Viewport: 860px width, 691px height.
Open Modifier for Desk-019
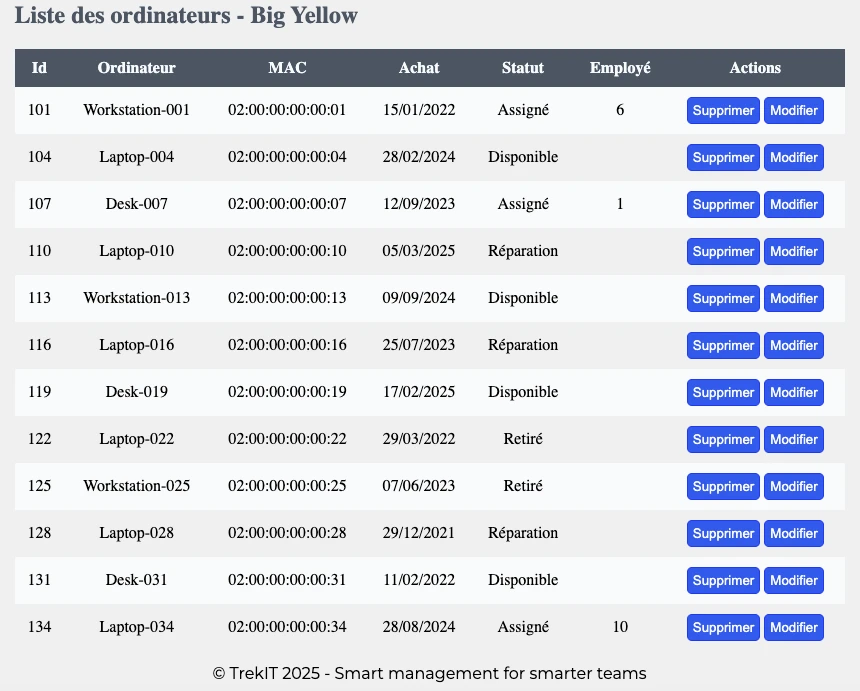click(794, 392)
